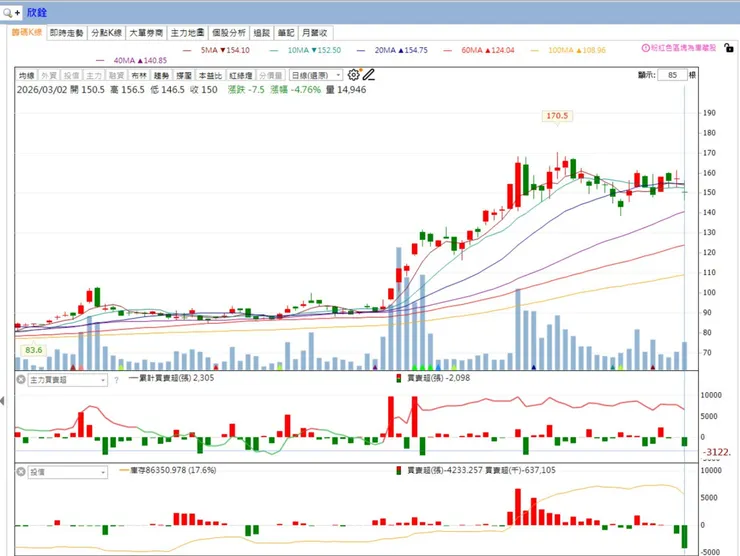Open chart settings gear icon
Image resolution: width=740 pixels, height=556 pixels.
(x=353, y=75)
